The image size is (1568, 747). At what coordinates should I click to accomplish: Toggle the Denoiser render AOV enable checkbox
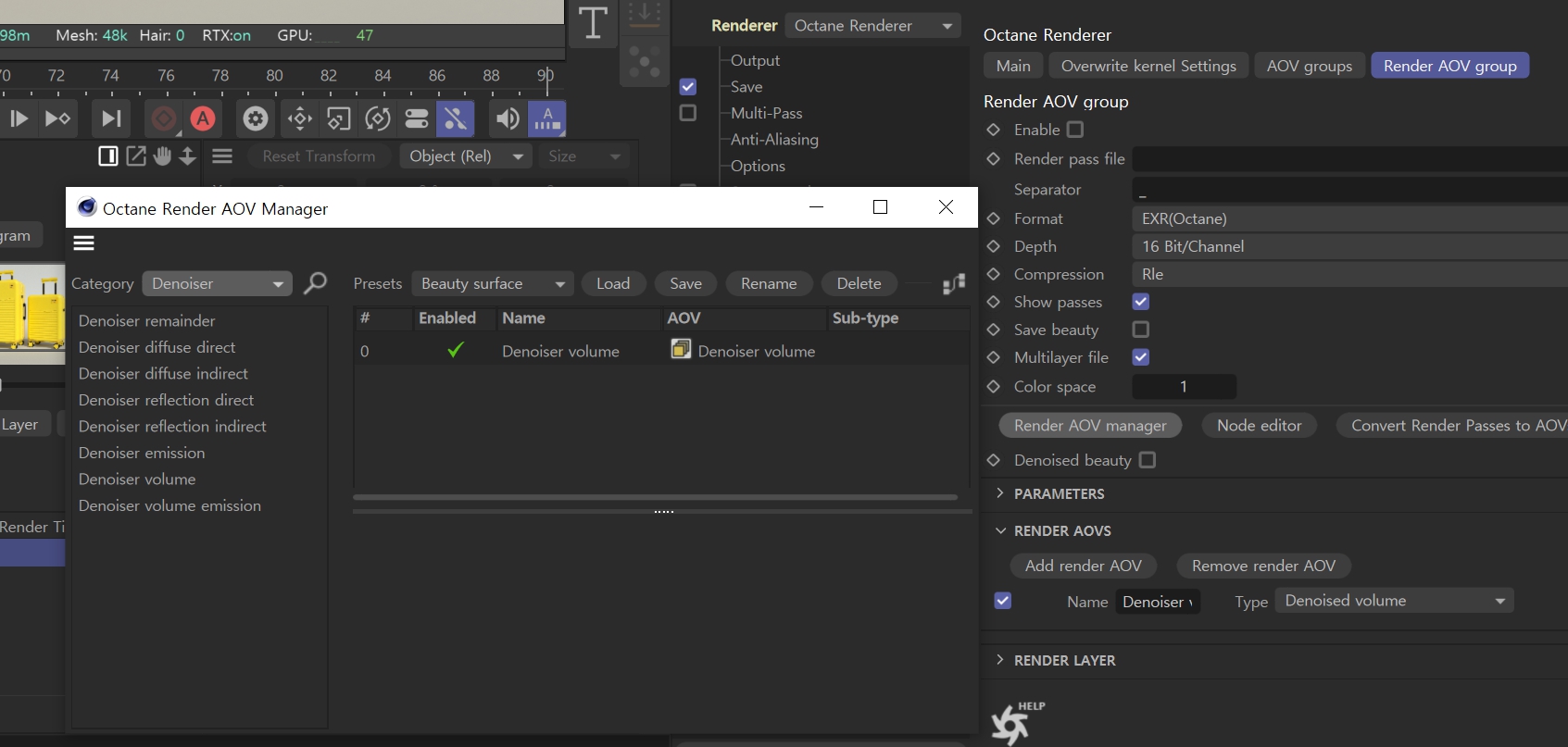click(1003, 601)
